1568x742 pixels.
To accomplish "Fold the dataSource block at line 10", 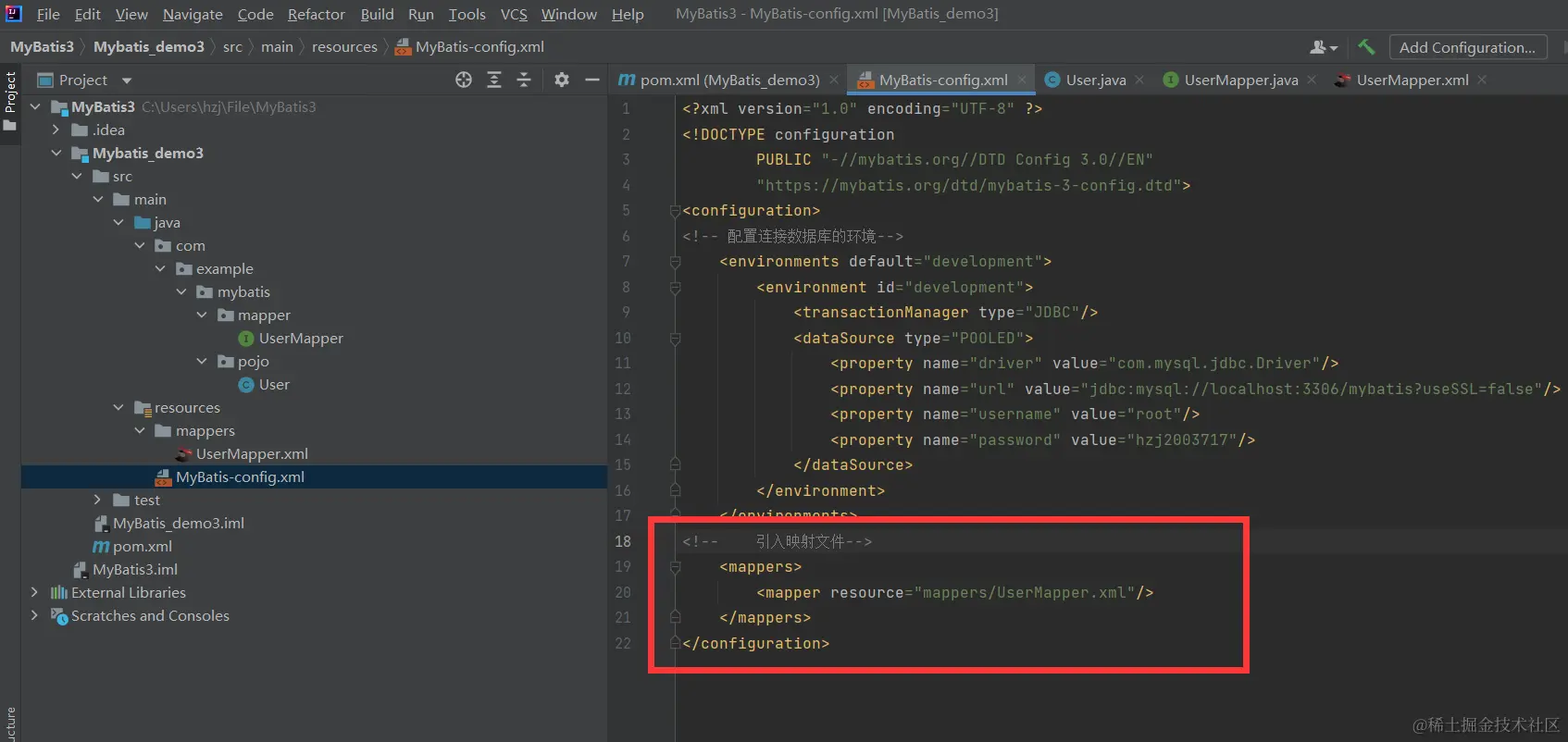I will [675, 339].
